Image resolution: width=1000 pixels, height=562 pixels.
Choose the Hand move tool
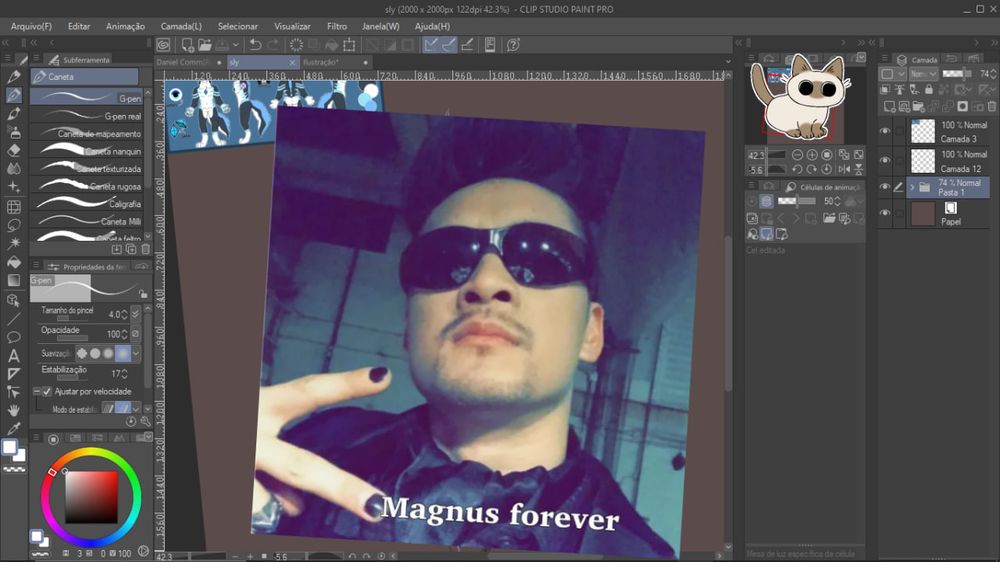click(x=14, y=410)
